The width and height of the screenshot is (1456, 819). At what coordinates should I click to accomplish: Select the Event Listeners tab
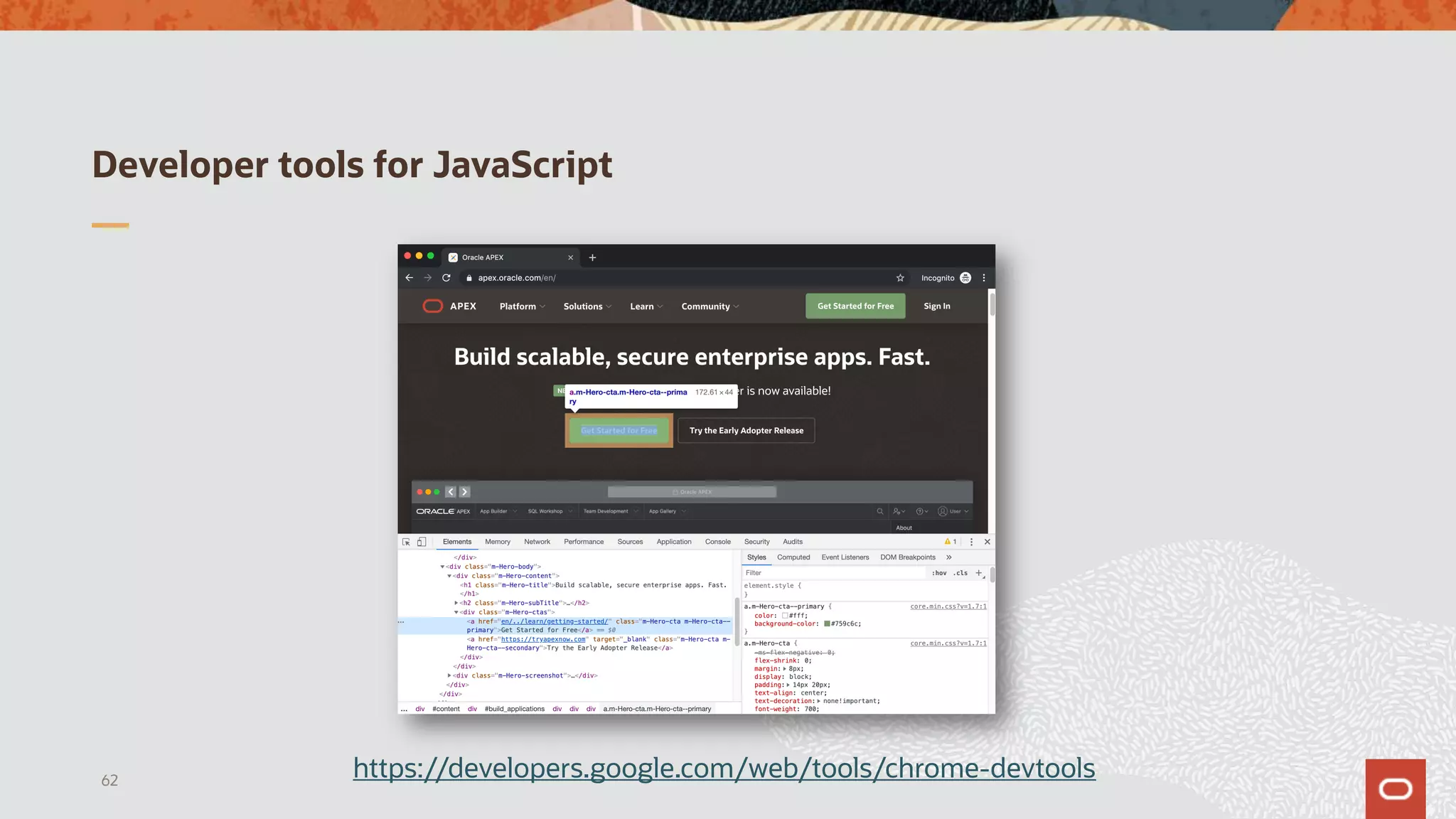coord(845,557)
